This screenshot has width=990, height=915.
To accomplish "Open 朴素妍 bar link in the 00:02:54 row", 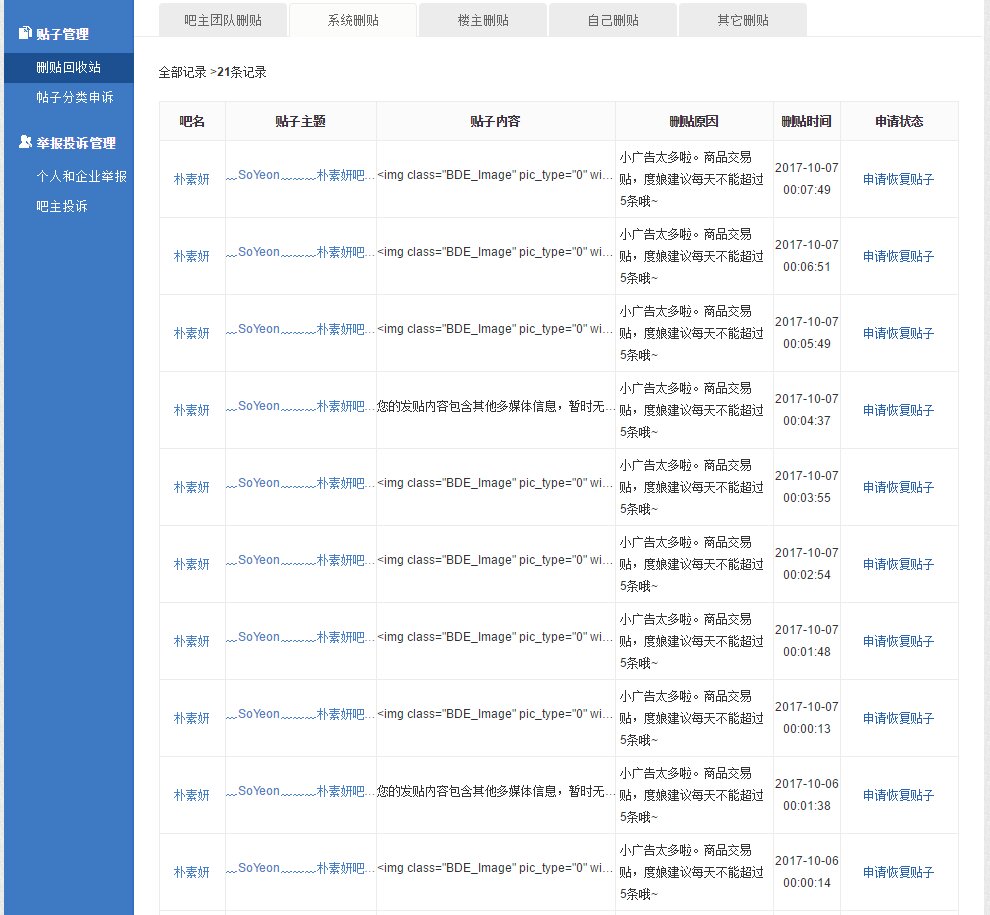I will coord(192,565).
